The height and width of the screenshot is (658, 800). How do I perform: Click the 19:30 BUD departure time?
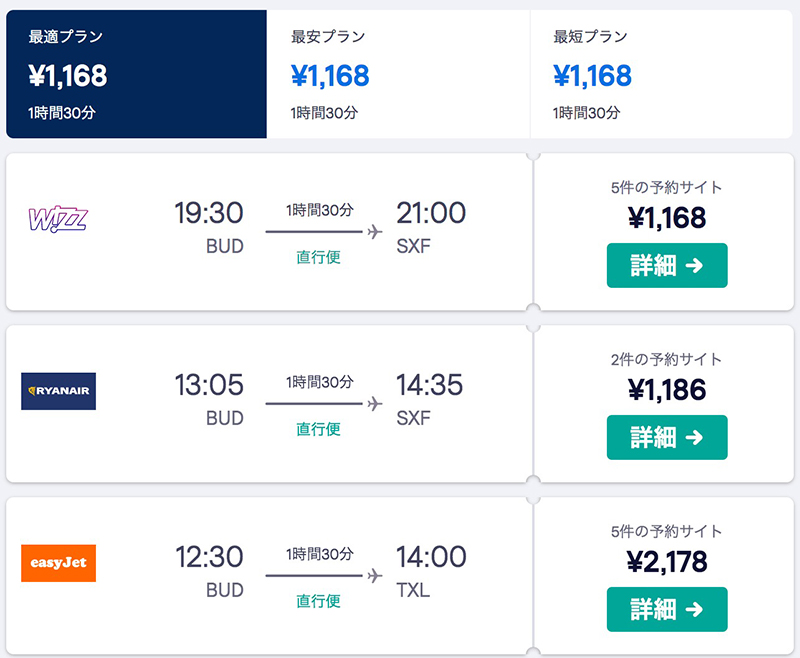coord(208,213)
